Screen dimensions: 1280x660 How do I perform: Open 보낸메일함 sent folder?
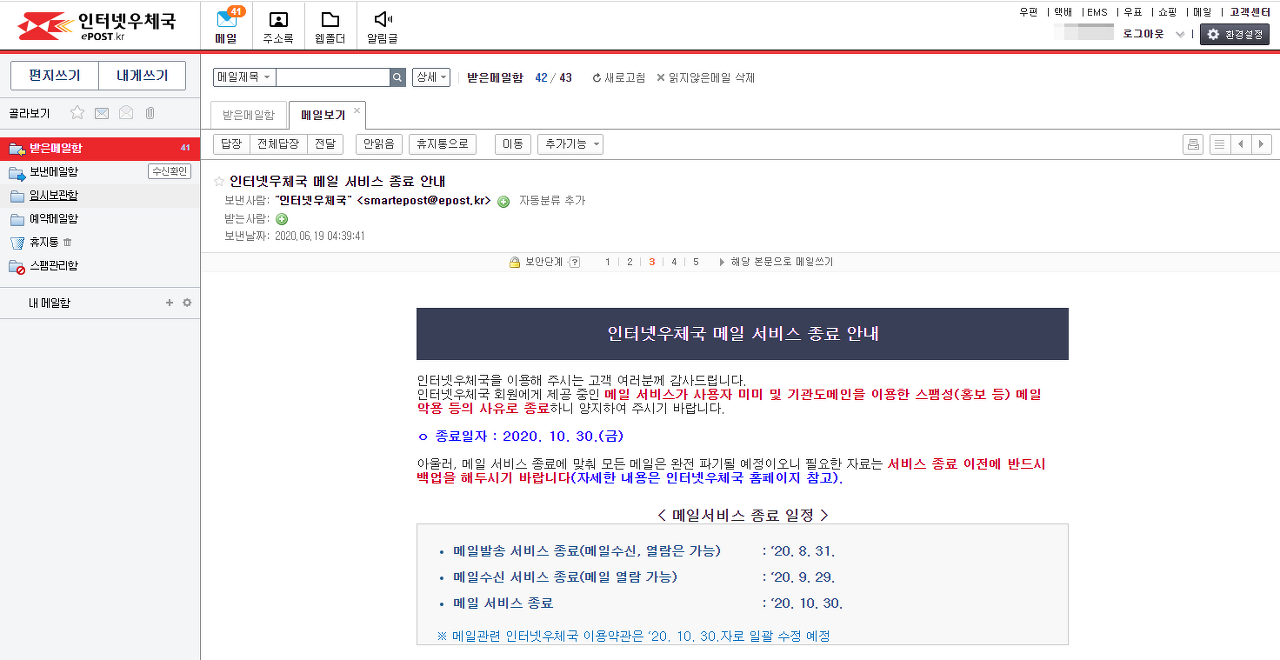pyautogui.click(x=53, y=172)
